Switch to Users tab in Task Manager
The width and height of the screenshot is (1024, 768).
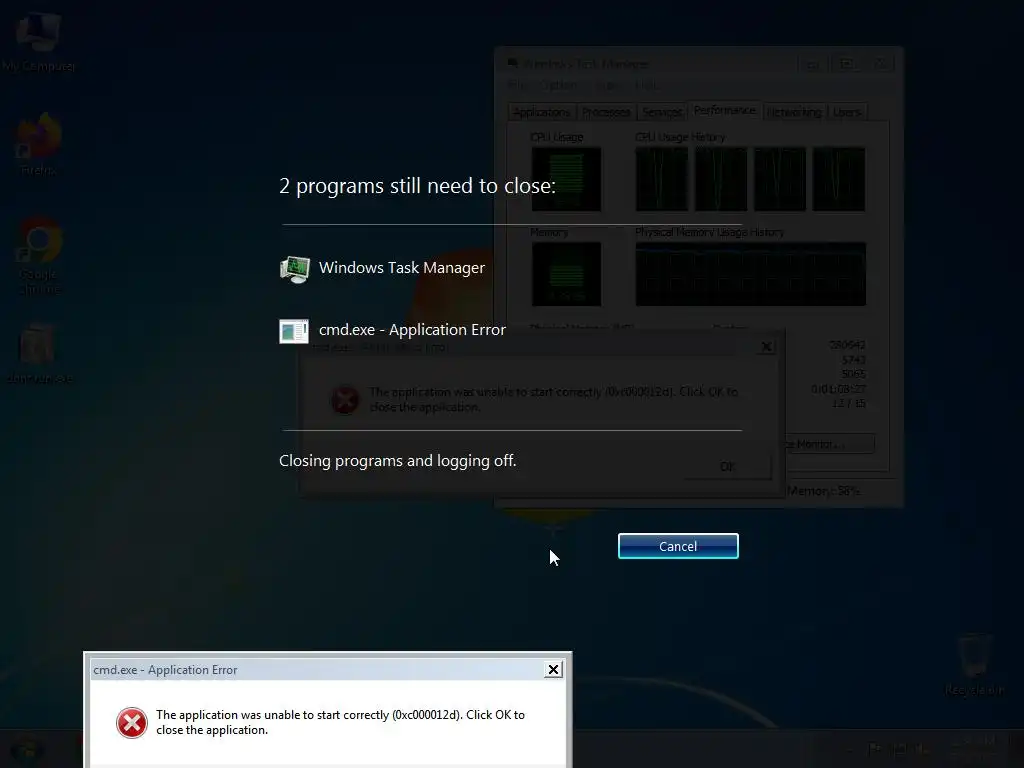[847, 112]
